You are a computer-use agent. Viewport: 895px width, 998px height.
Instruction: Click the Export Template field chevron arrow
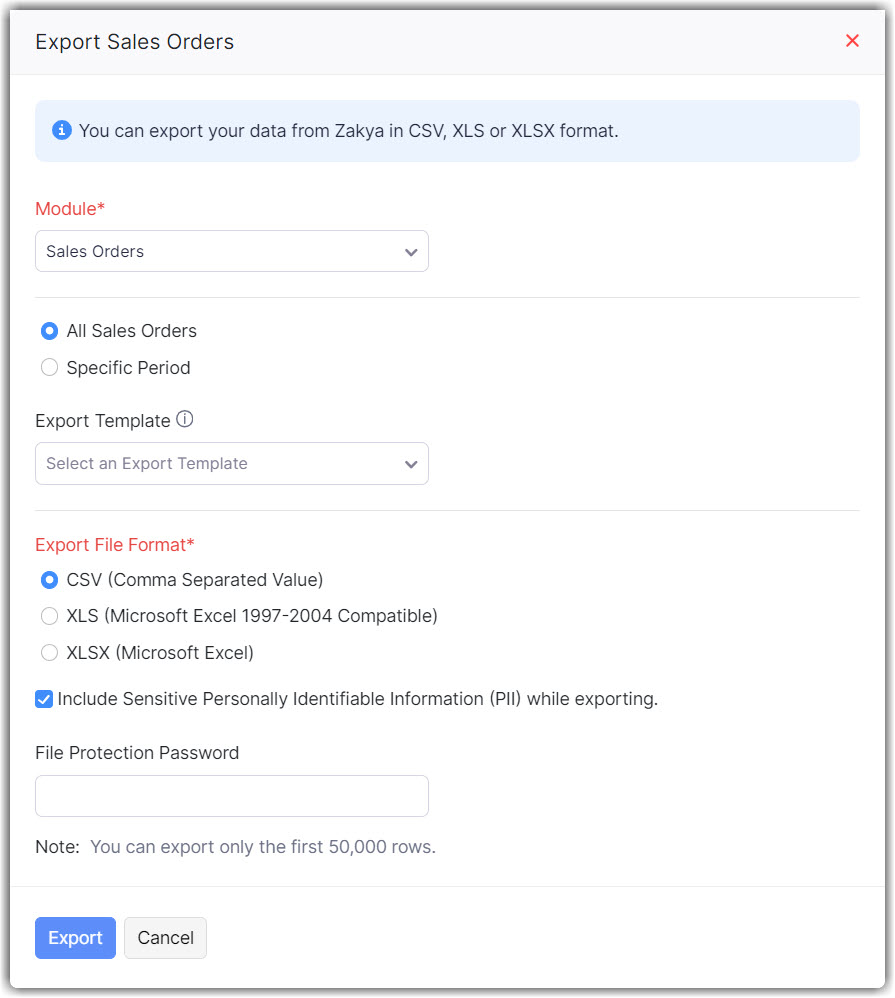(x=411, y=464)
